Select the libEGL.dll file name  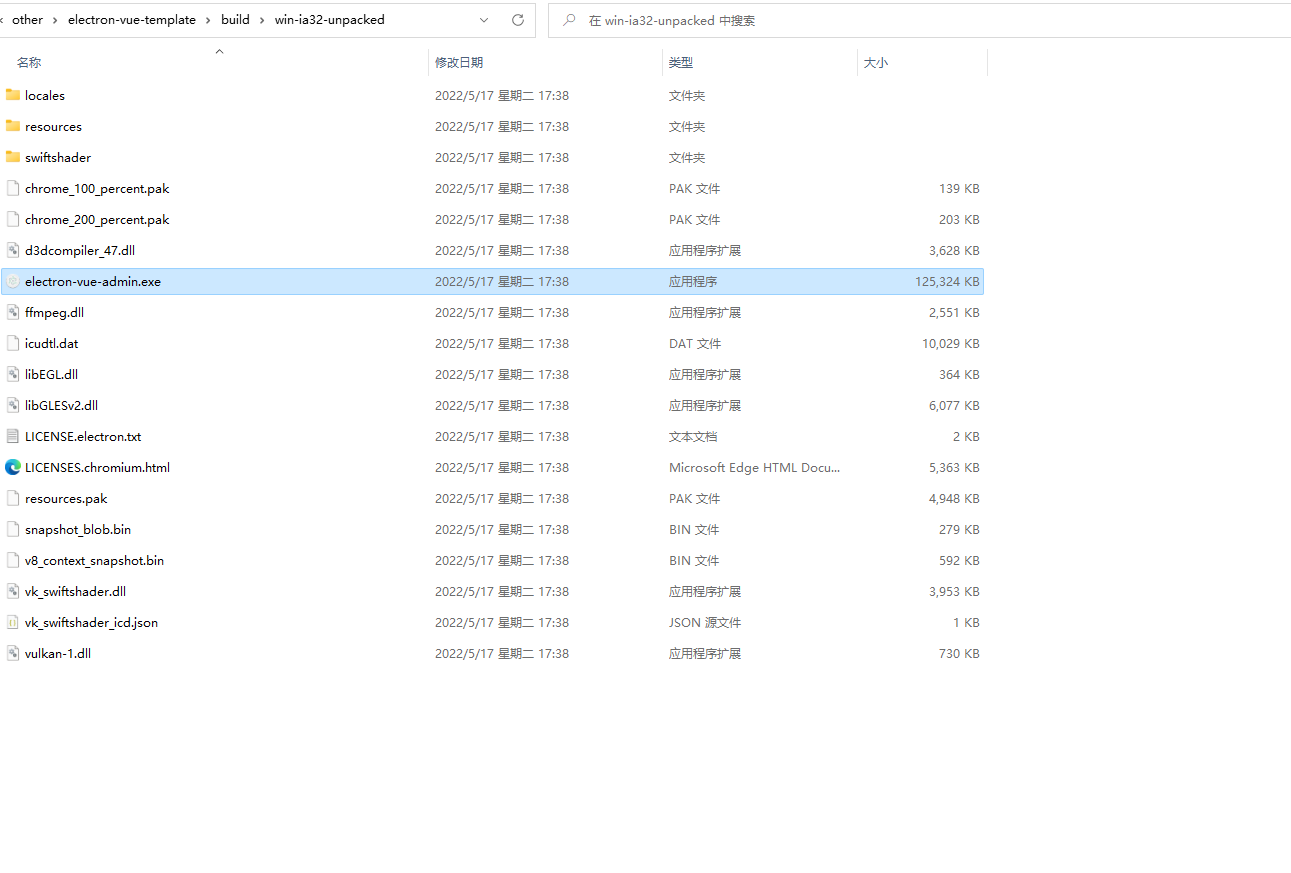click(x=51, y=375)
